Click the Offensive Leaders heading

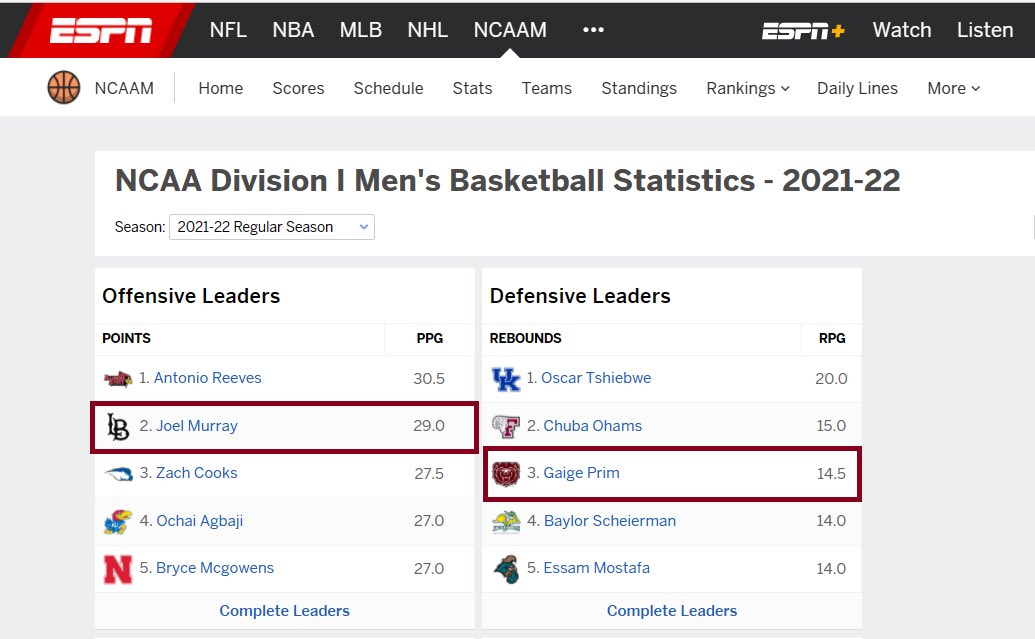coord(191,296)
